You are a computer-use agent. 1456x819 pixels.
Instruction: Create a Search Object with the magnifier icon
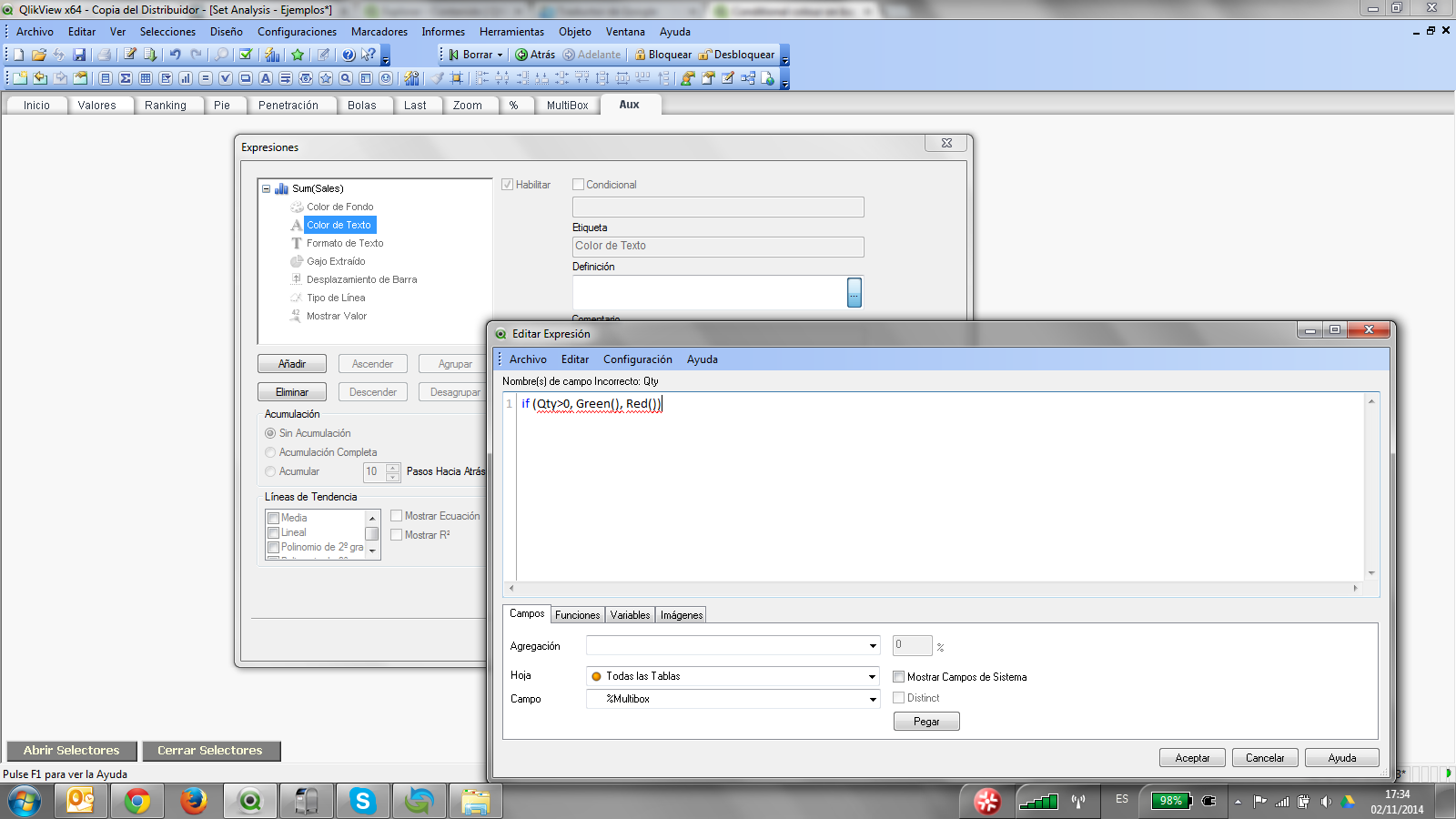pos(346,78)
